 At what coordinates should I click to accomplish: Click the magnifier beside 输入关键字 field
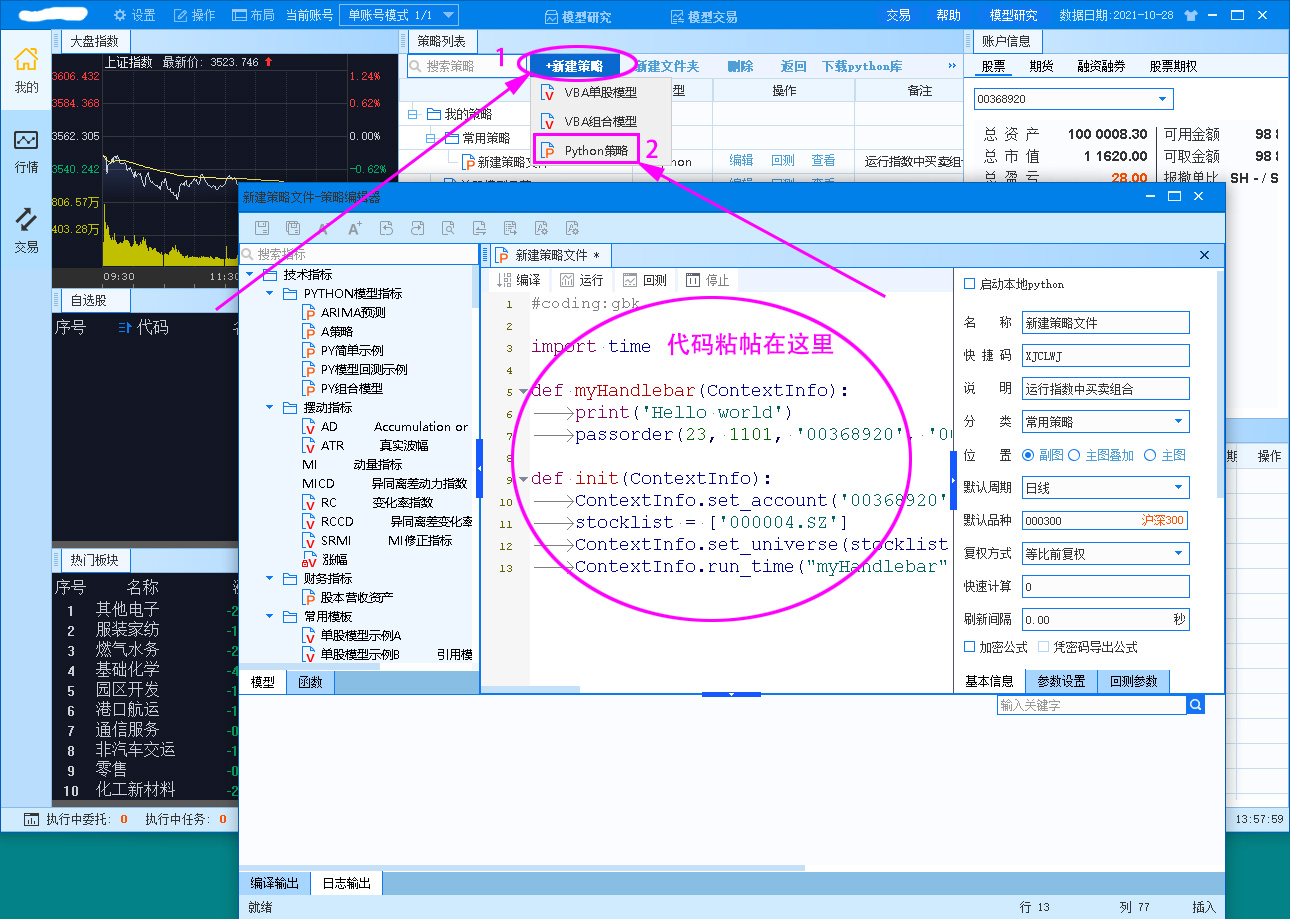click(x=1196, y=705)
